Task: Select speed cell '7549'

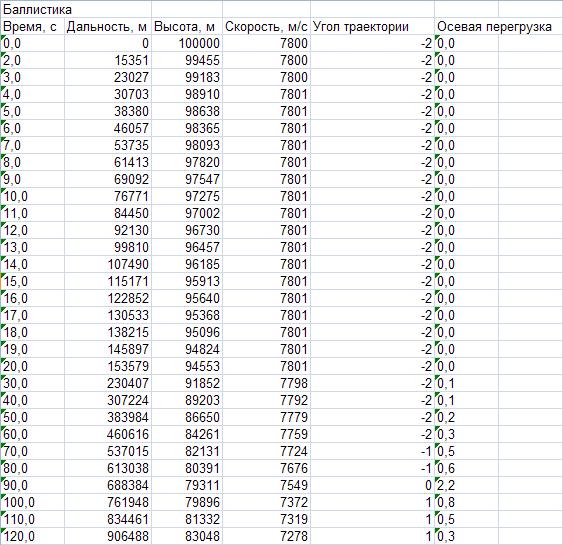Action: click(x=266, y=485)
